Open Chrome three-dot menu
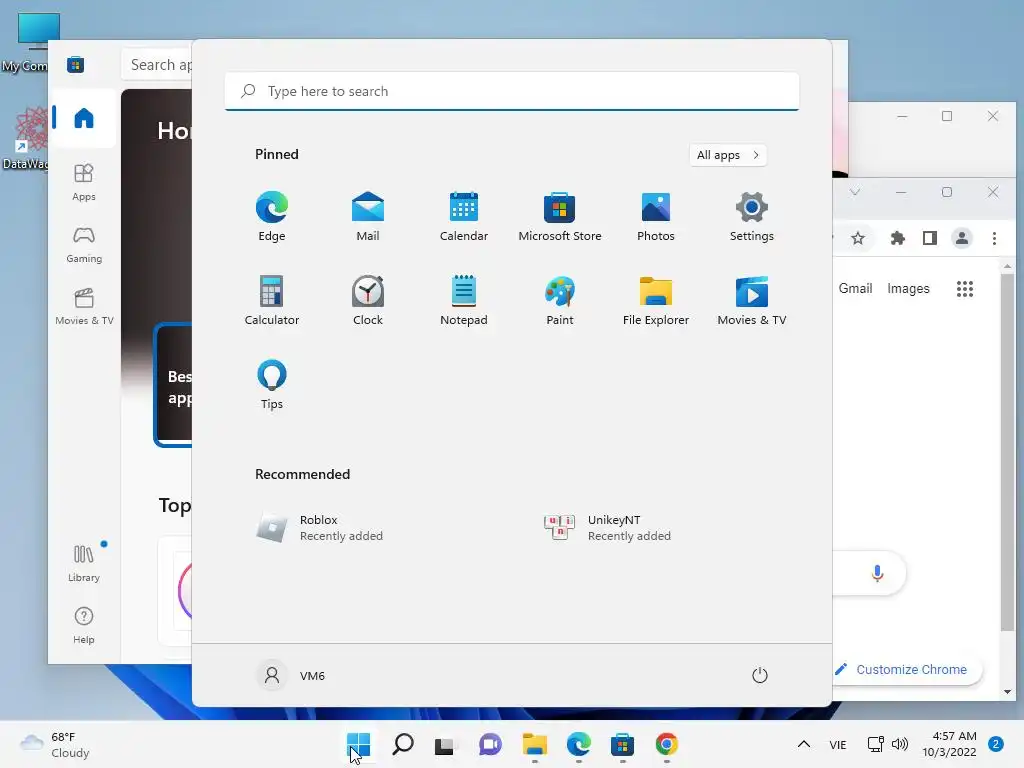The height and width of the screenshot is (768, 1024). coord(994,238)
